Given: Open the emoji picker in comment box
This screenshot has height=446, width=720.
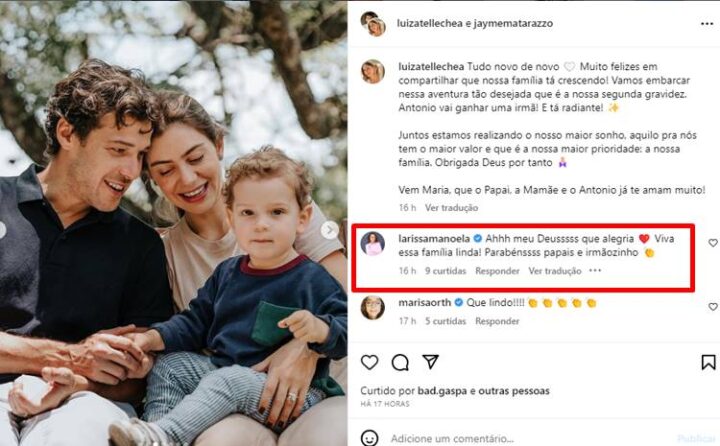Looking at the screenshot, I should (x=370, y=438).
